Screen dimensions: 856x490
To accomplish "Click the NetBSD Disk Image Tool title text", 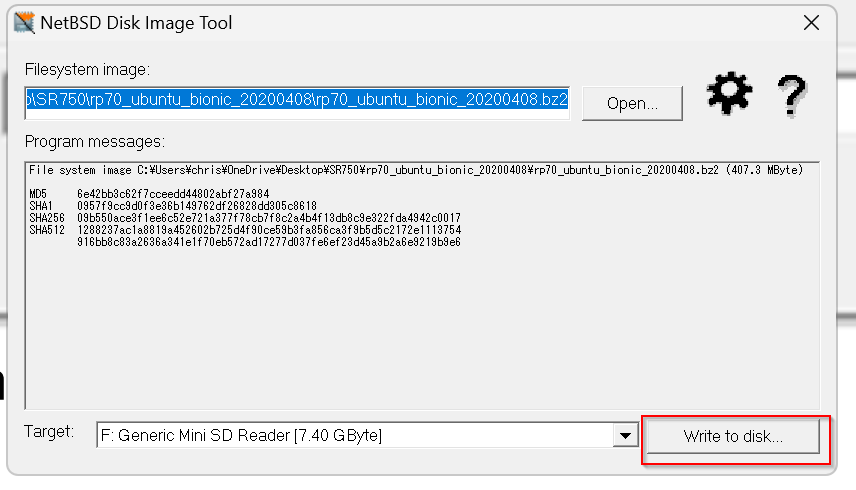I will coord(136,23).
